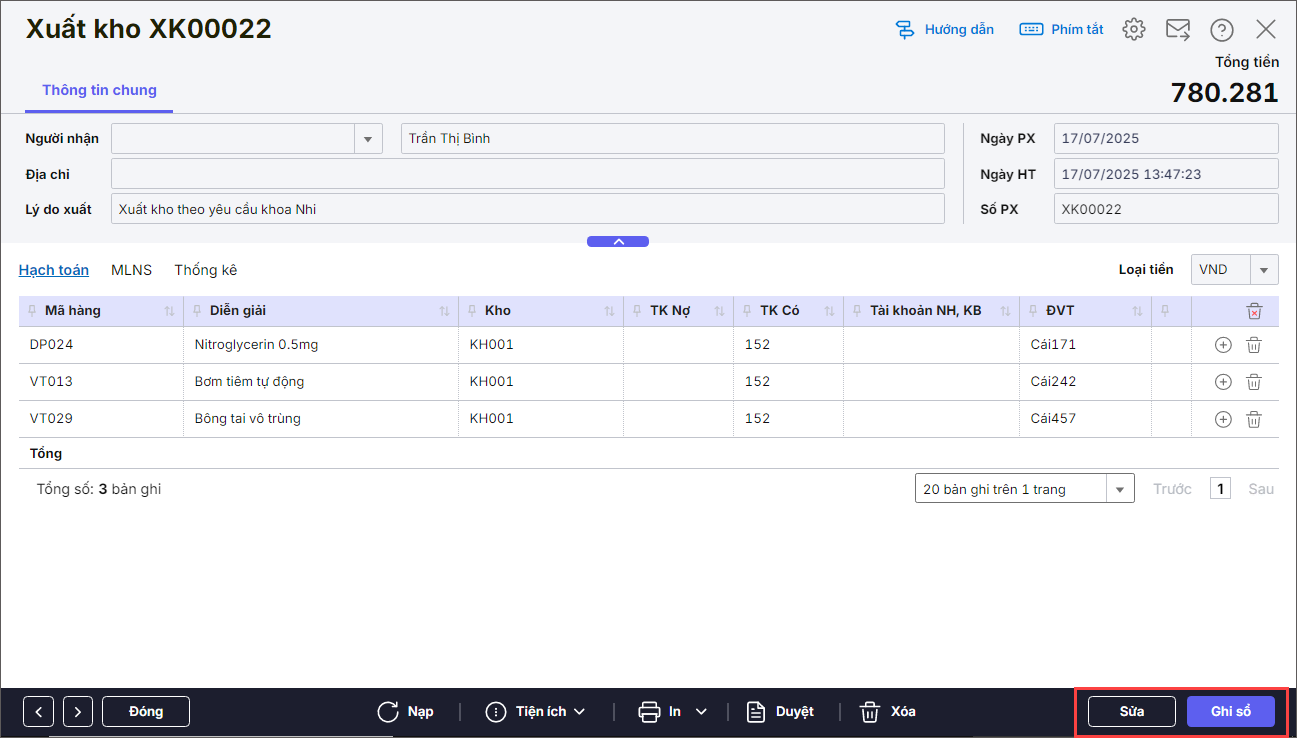Viewport: 1297px width, 738px height.
Task: Click the delete all rows header icon
Action: 1254,311
